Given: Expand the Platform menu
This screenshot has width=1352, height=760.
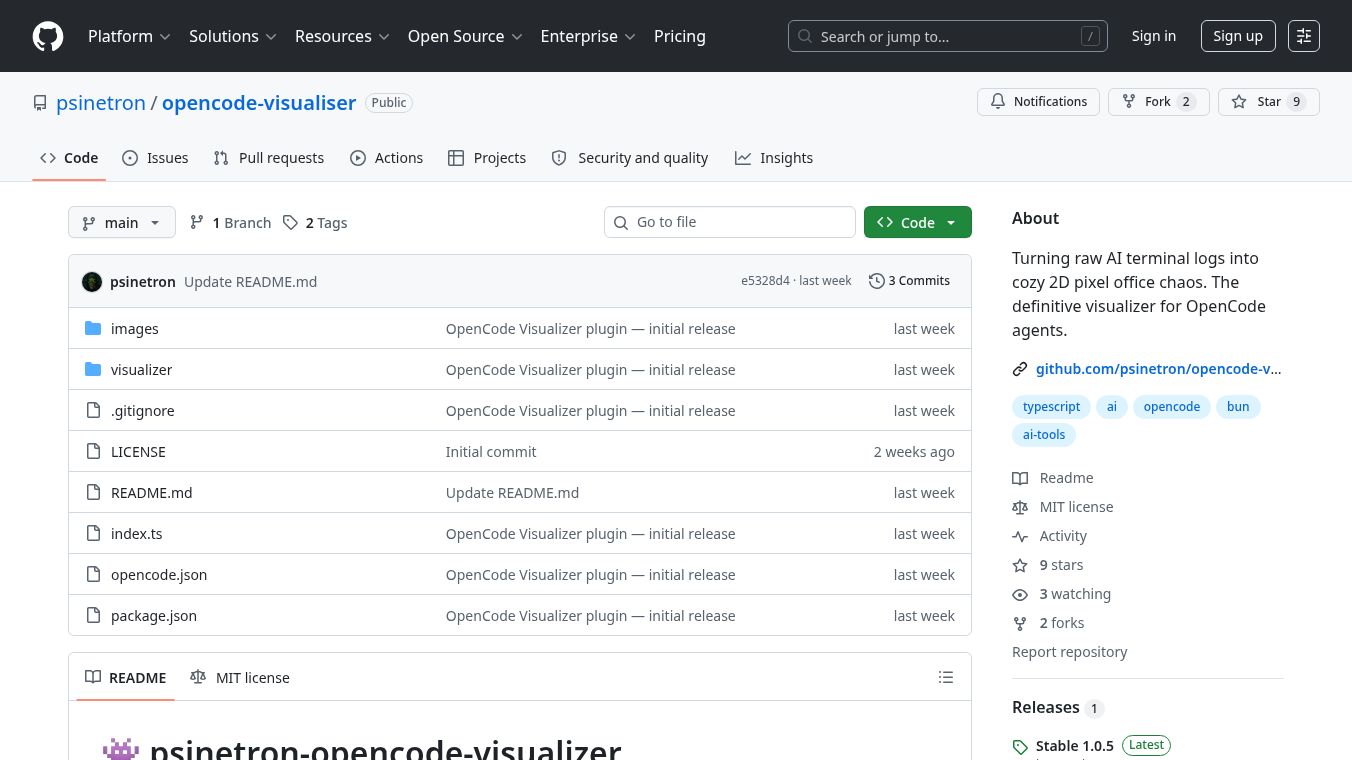Looking at the screenshot, I should click(129, 36).
